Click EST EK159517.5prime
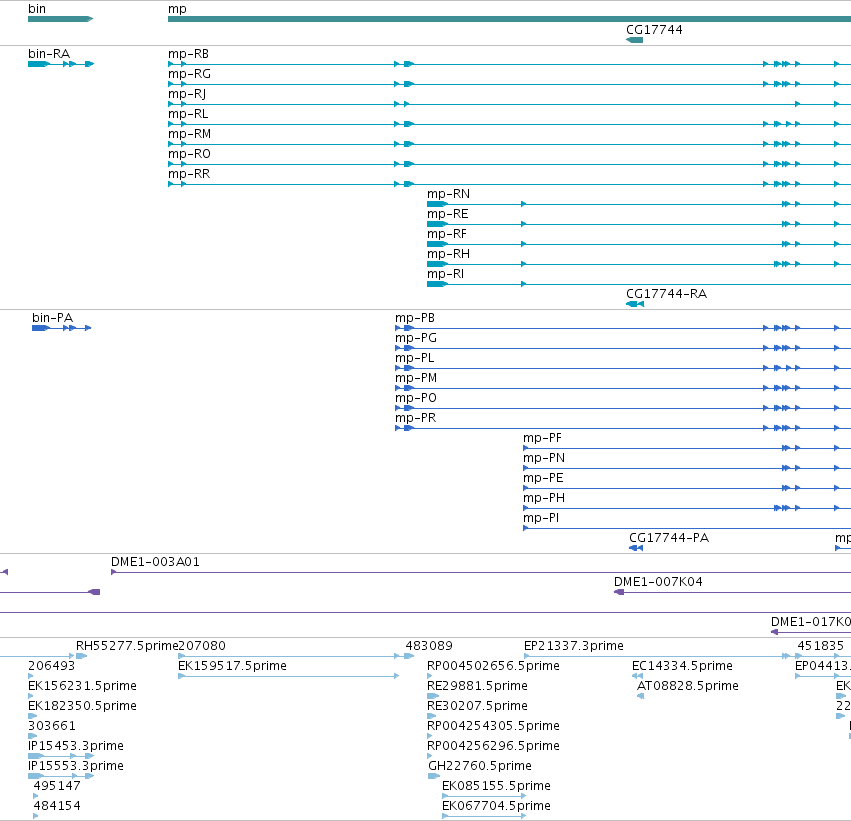This screenshot has width=851, height=821. coord(289,676)
